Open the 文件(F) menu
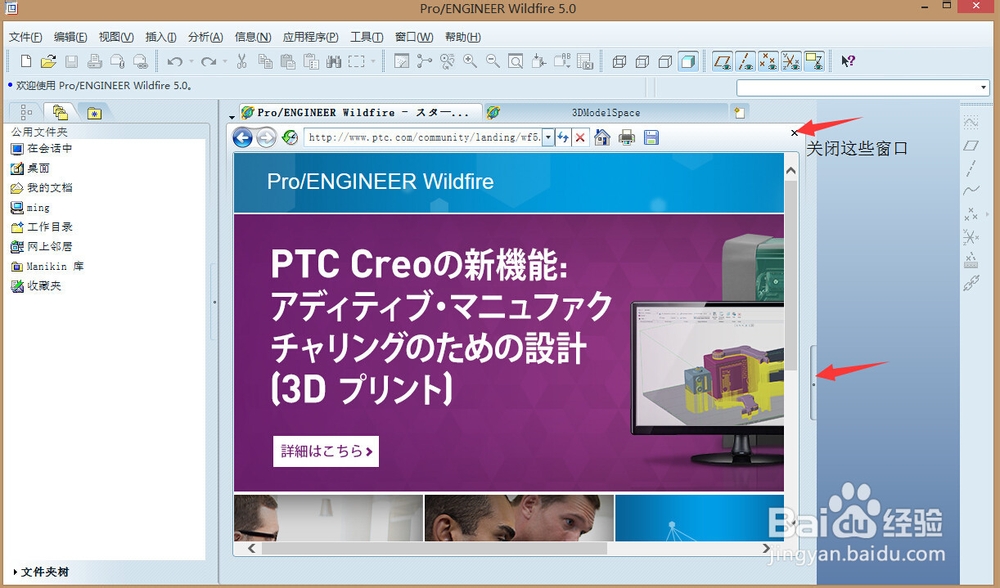Viewport: 1000px width, 588px height. (x=26, y=37)
